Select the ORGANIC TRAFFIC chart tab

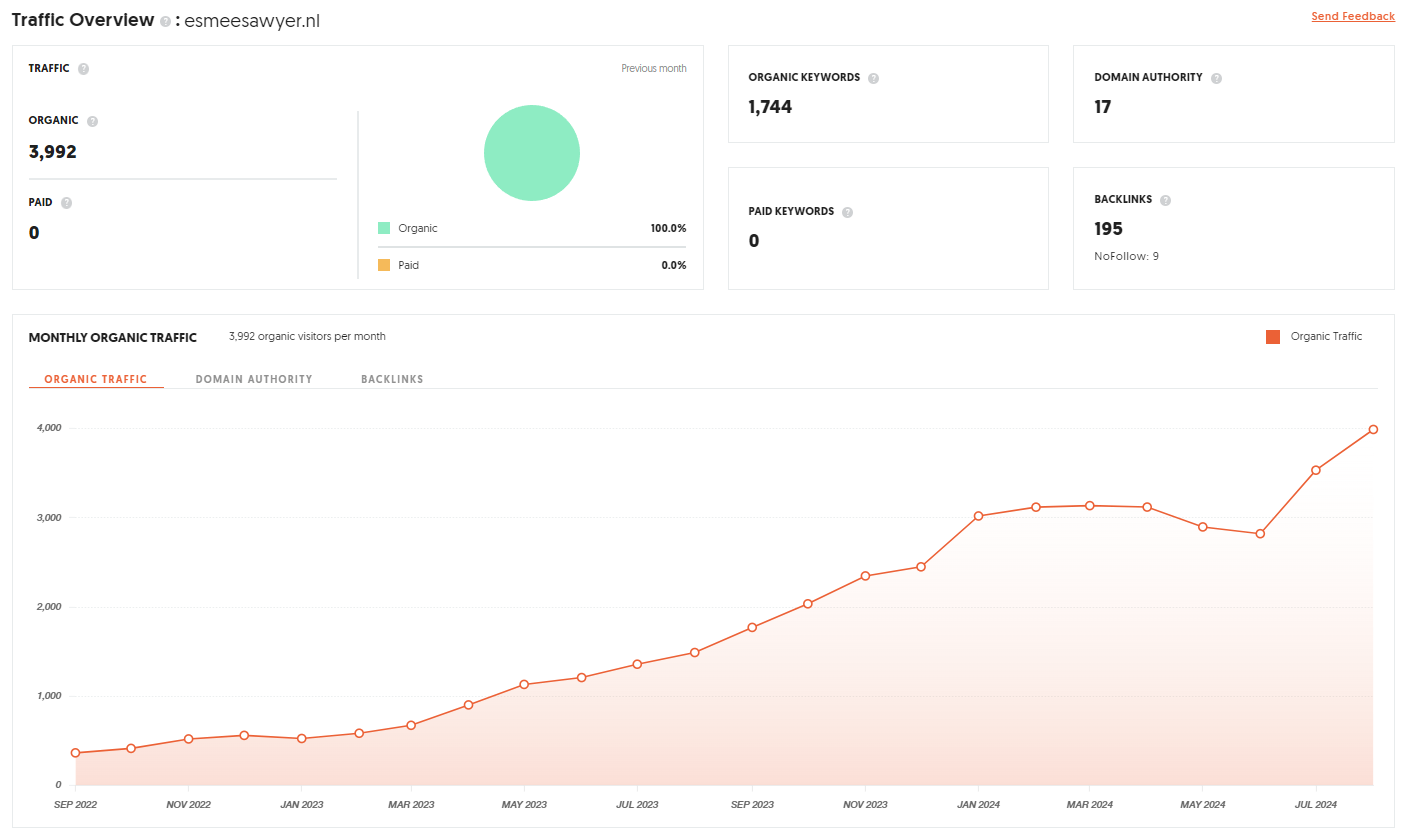point(96,380)
